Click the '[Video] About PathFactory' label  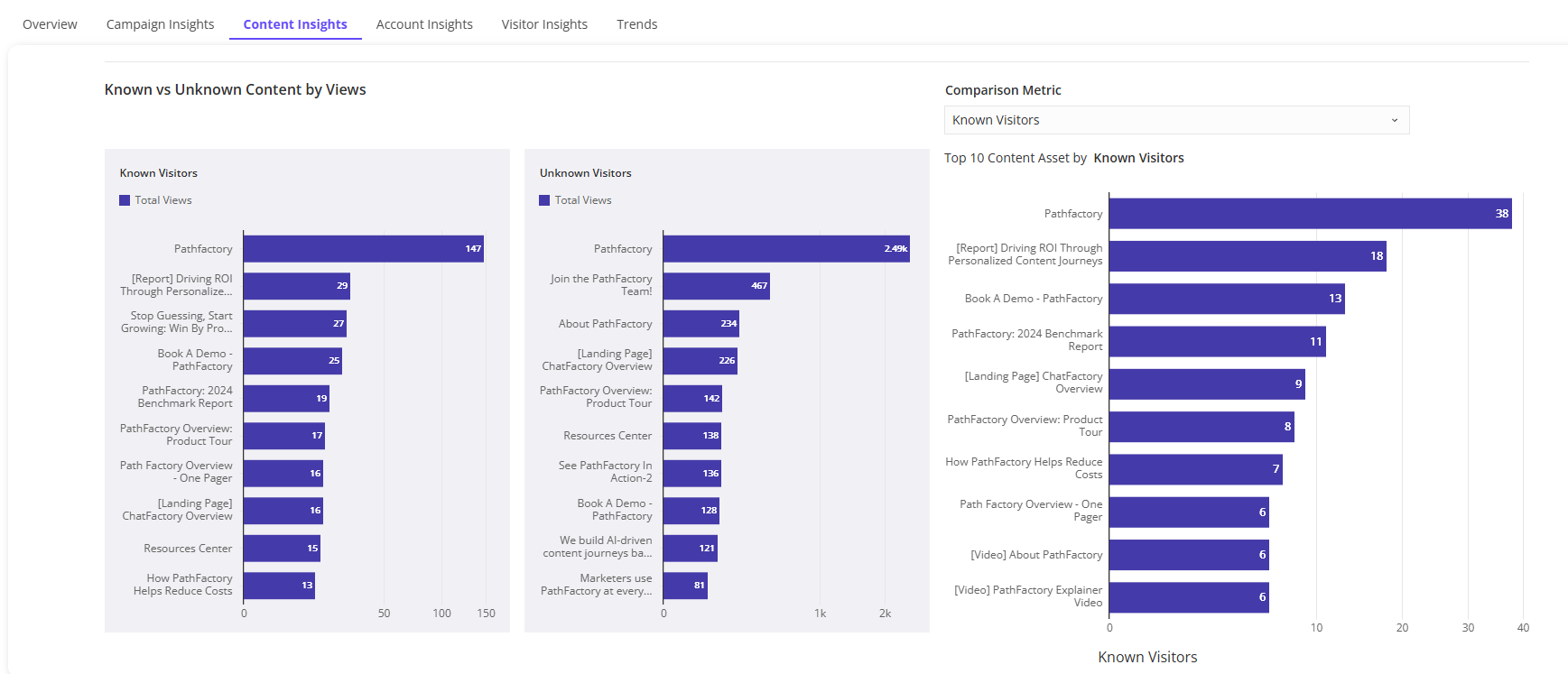coord(1036,555)
